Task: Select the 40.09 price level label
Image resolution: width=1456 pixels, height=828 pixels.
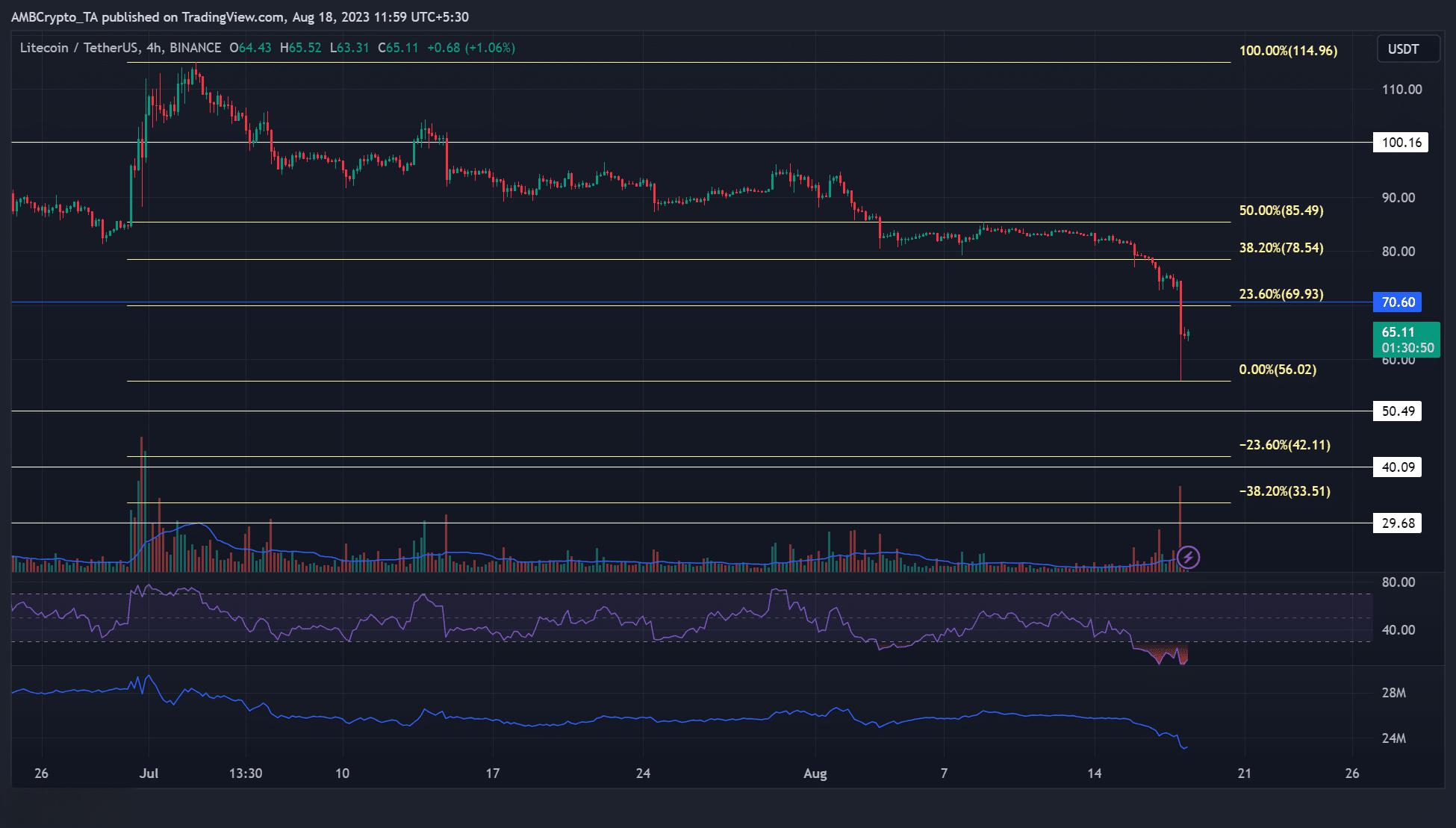Action: [1398, 467]
